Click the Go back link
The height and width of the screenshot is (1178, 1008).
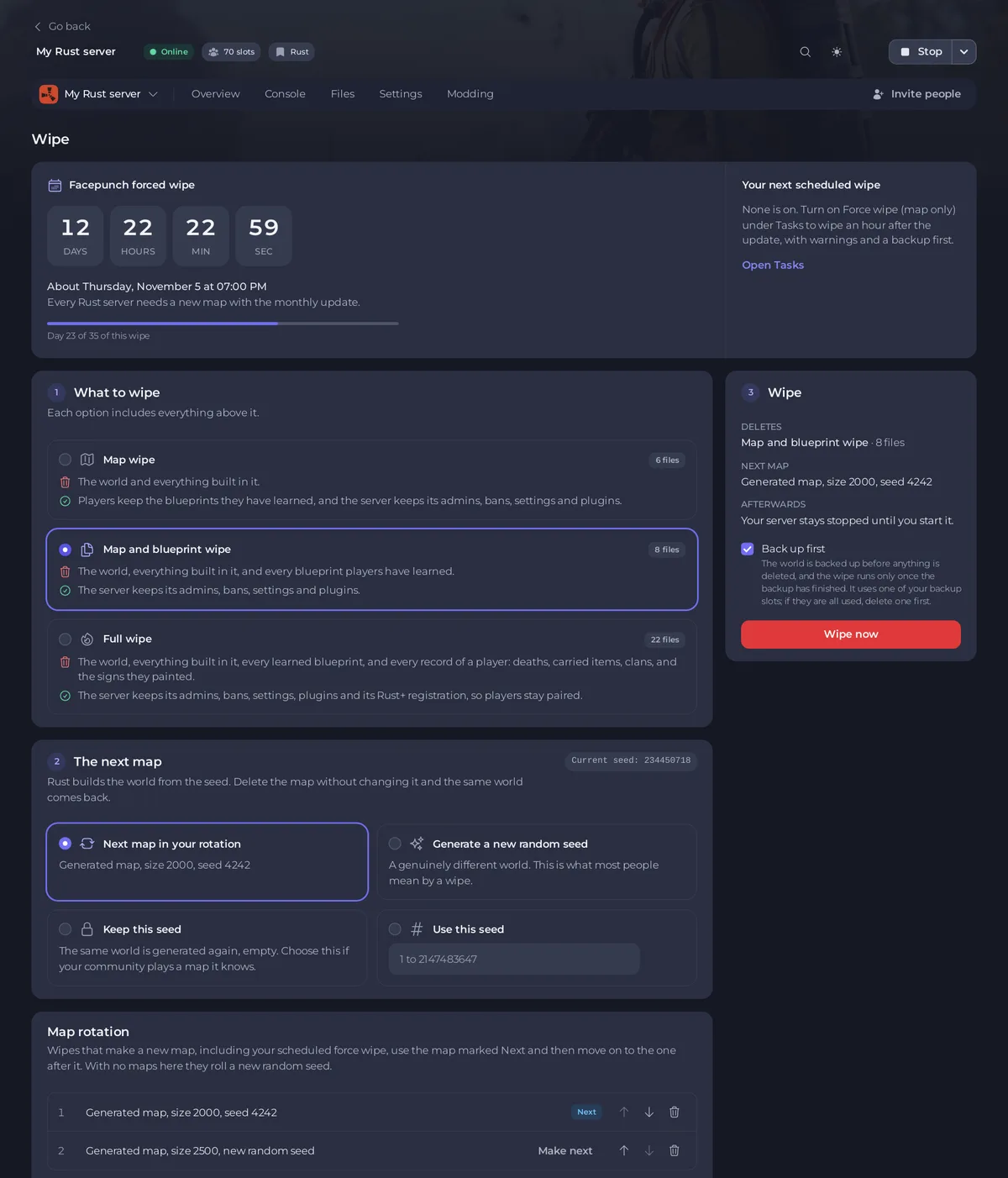click(x=61, y=27)
